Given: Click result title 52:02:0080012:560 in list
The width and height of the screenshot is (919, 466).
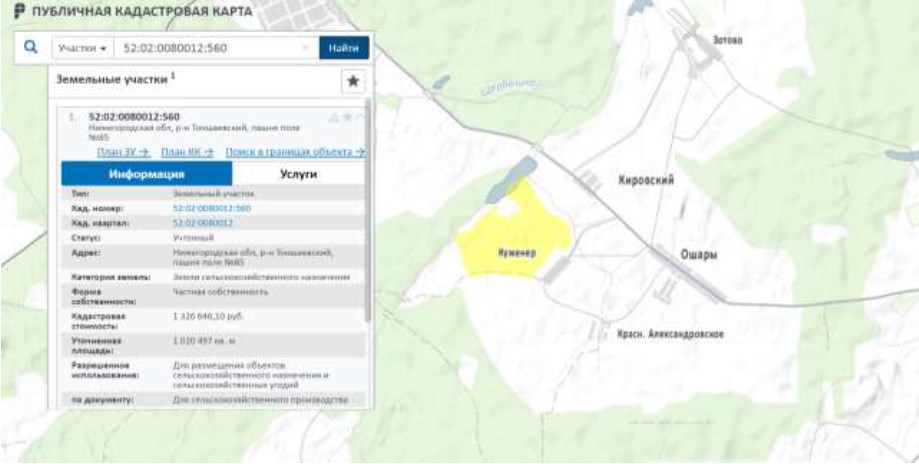Looking at the screenshot, I should tap(134, 117).
